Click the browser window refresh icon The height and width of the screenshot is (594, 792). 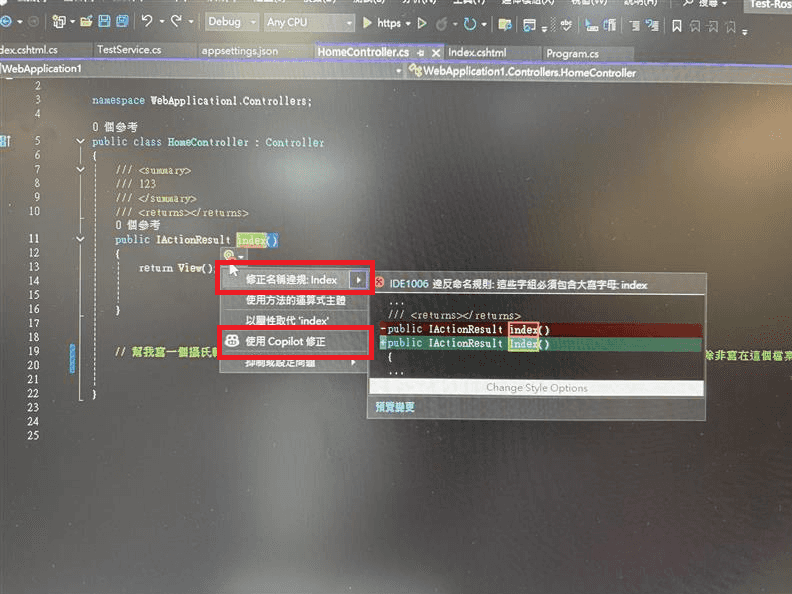tap(529, 25)
